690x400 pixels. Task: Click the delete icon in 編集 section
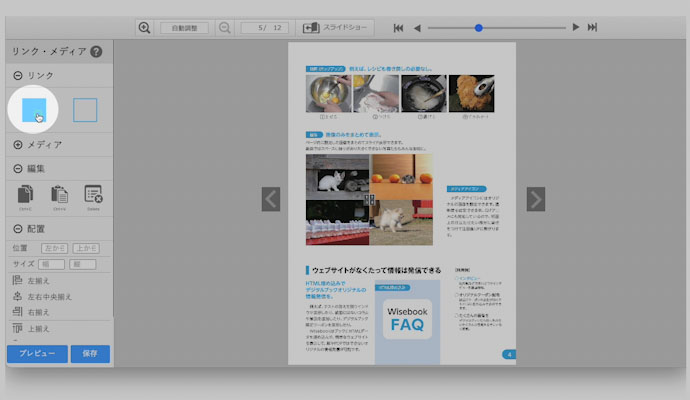pyautogui.click(x=93, y=196)
